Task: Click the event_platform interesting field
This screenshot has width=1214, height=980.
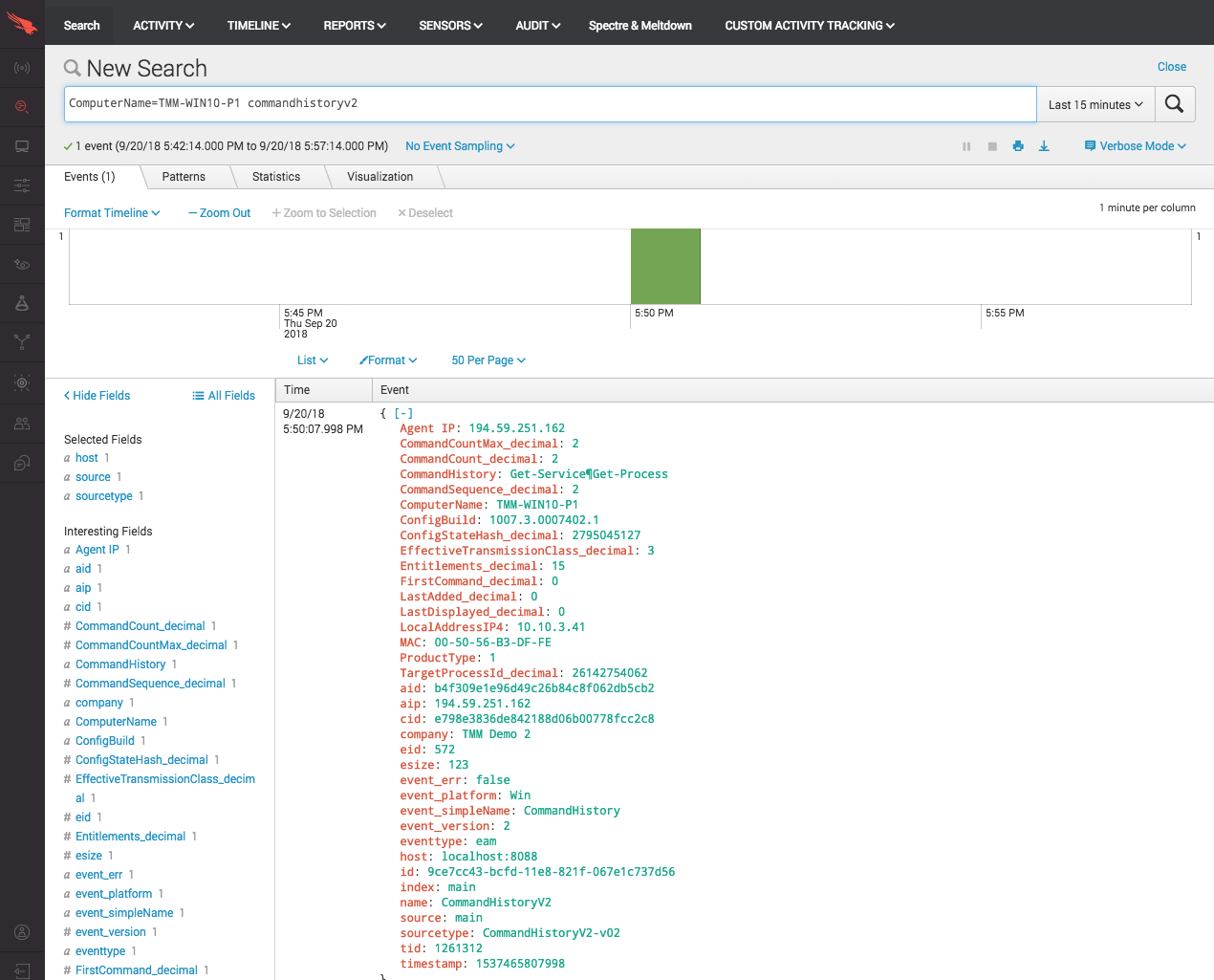Action: point(114,894)
